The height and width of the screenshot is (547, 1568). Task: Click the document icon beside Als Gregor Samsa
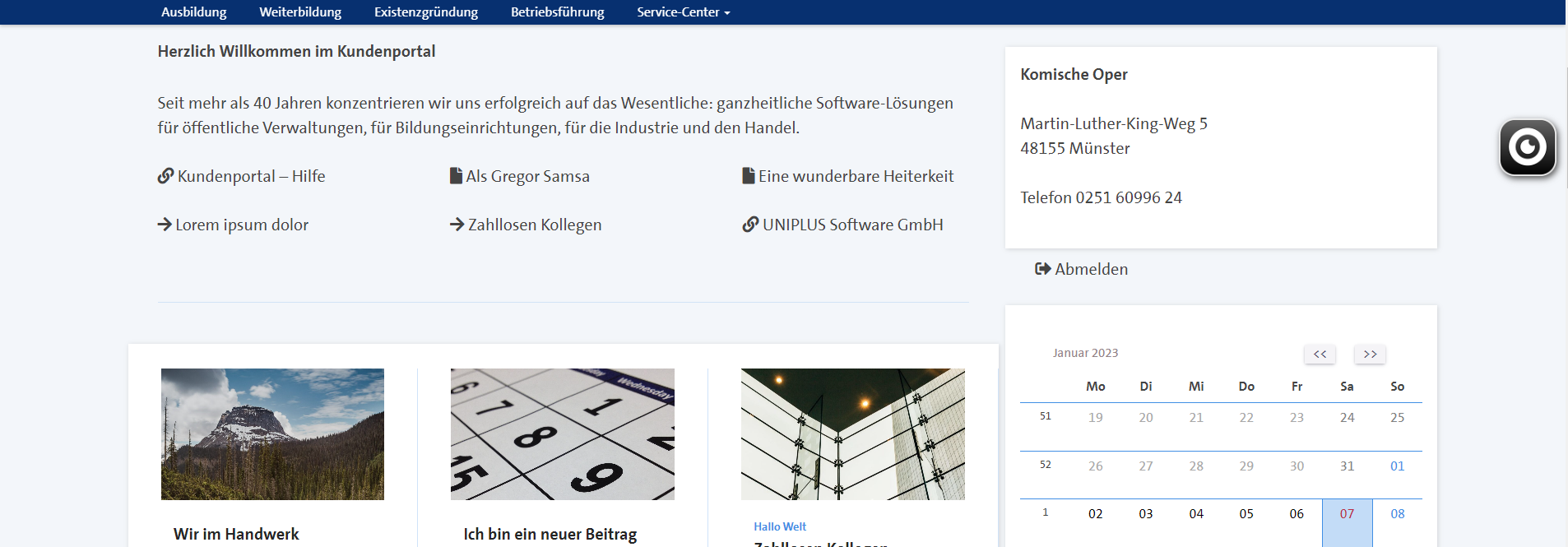pos(456,176)
